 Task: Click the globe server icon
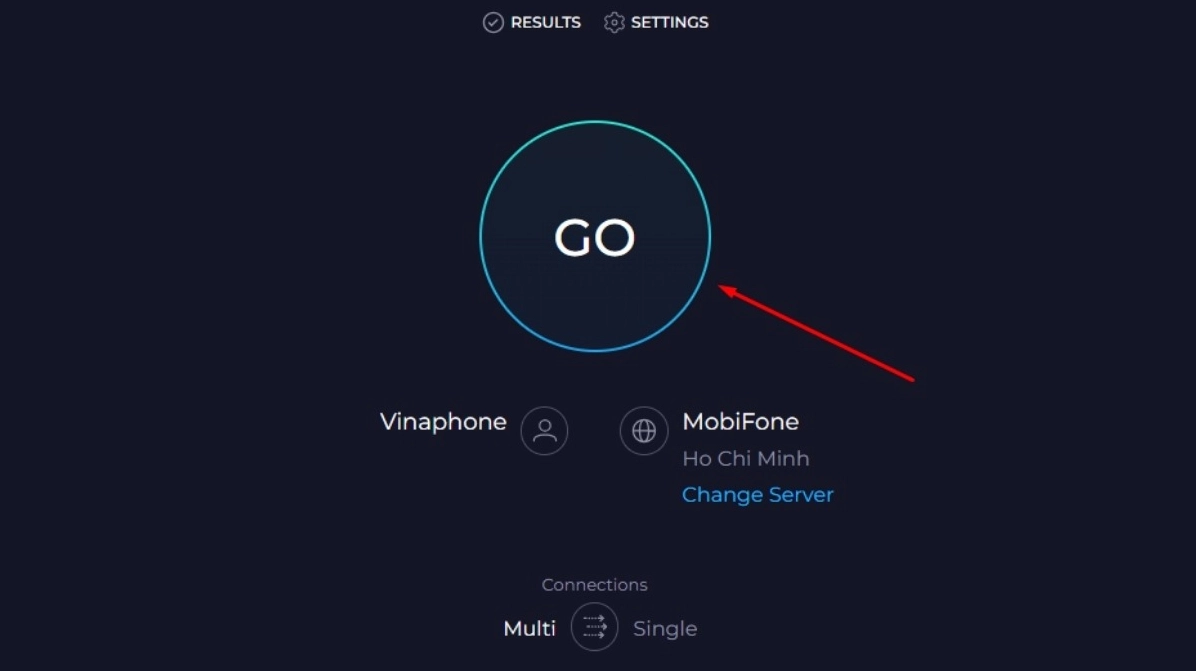click(x=644, y=431)
